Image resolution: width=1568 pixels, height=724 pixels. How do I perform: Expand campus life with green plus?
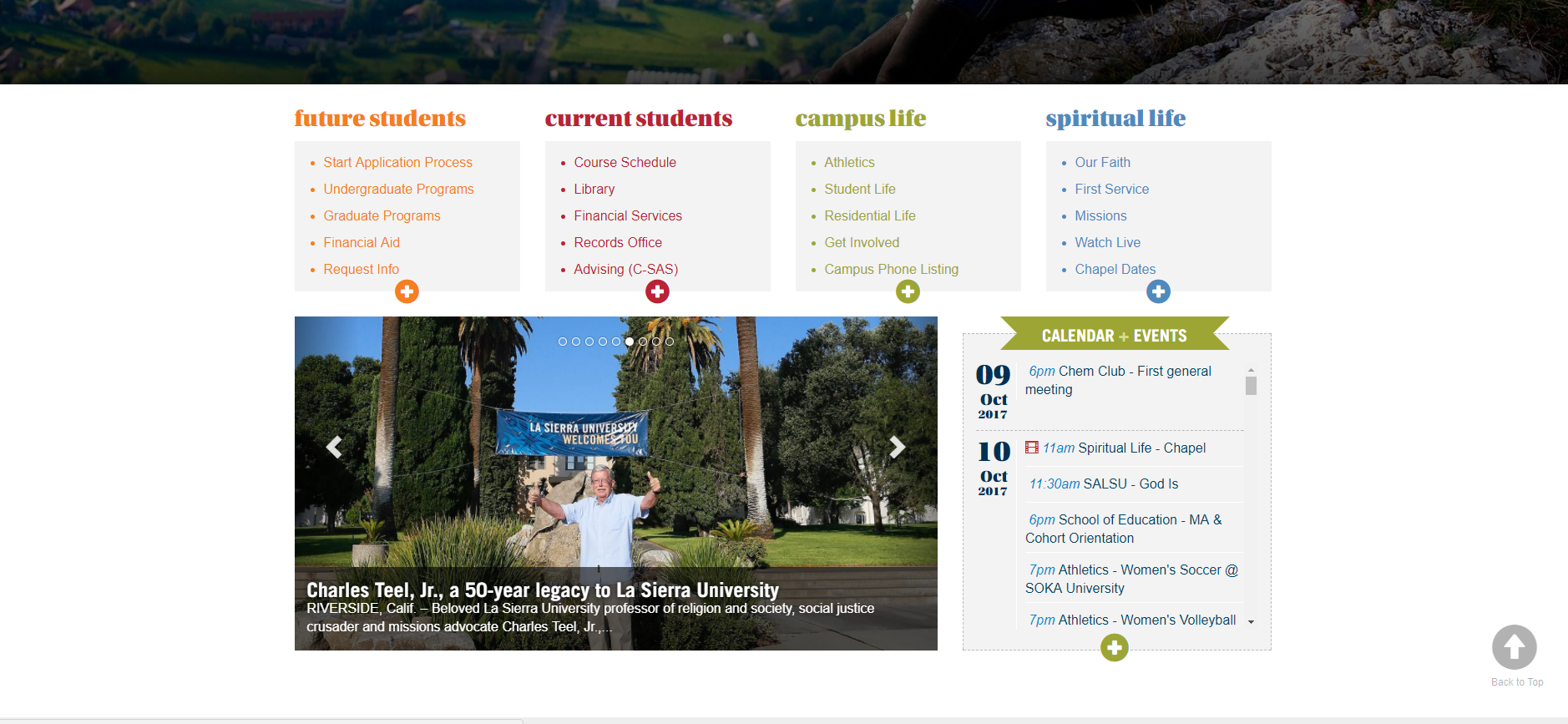tap(908, 291)
